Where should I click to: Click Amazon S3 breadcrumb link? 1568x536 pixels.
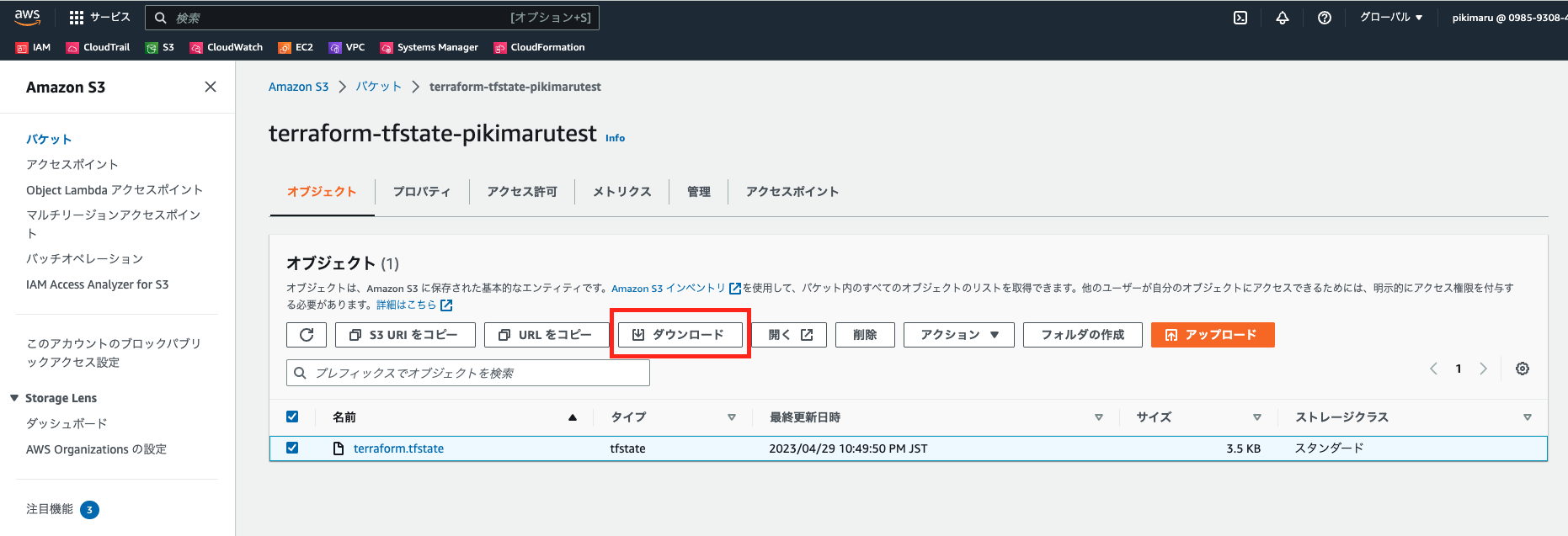tap(299, 87)
